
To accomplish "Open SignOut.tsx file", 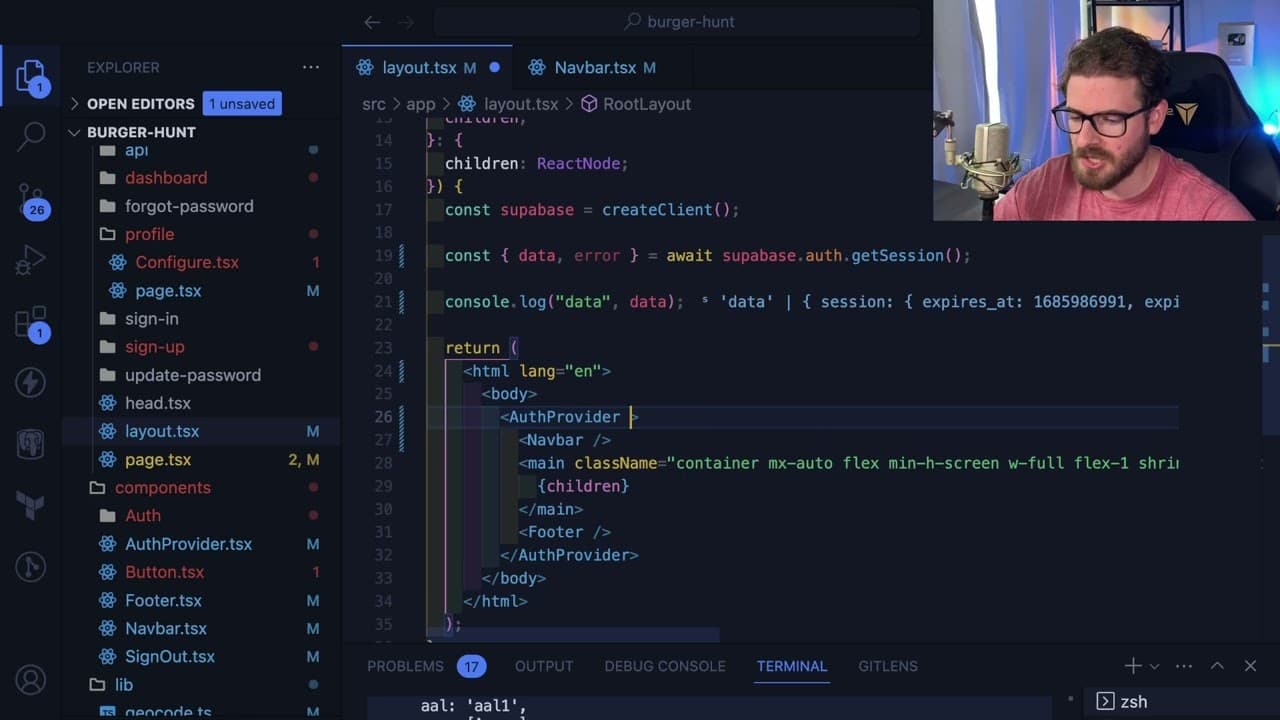I will (169, 657).
